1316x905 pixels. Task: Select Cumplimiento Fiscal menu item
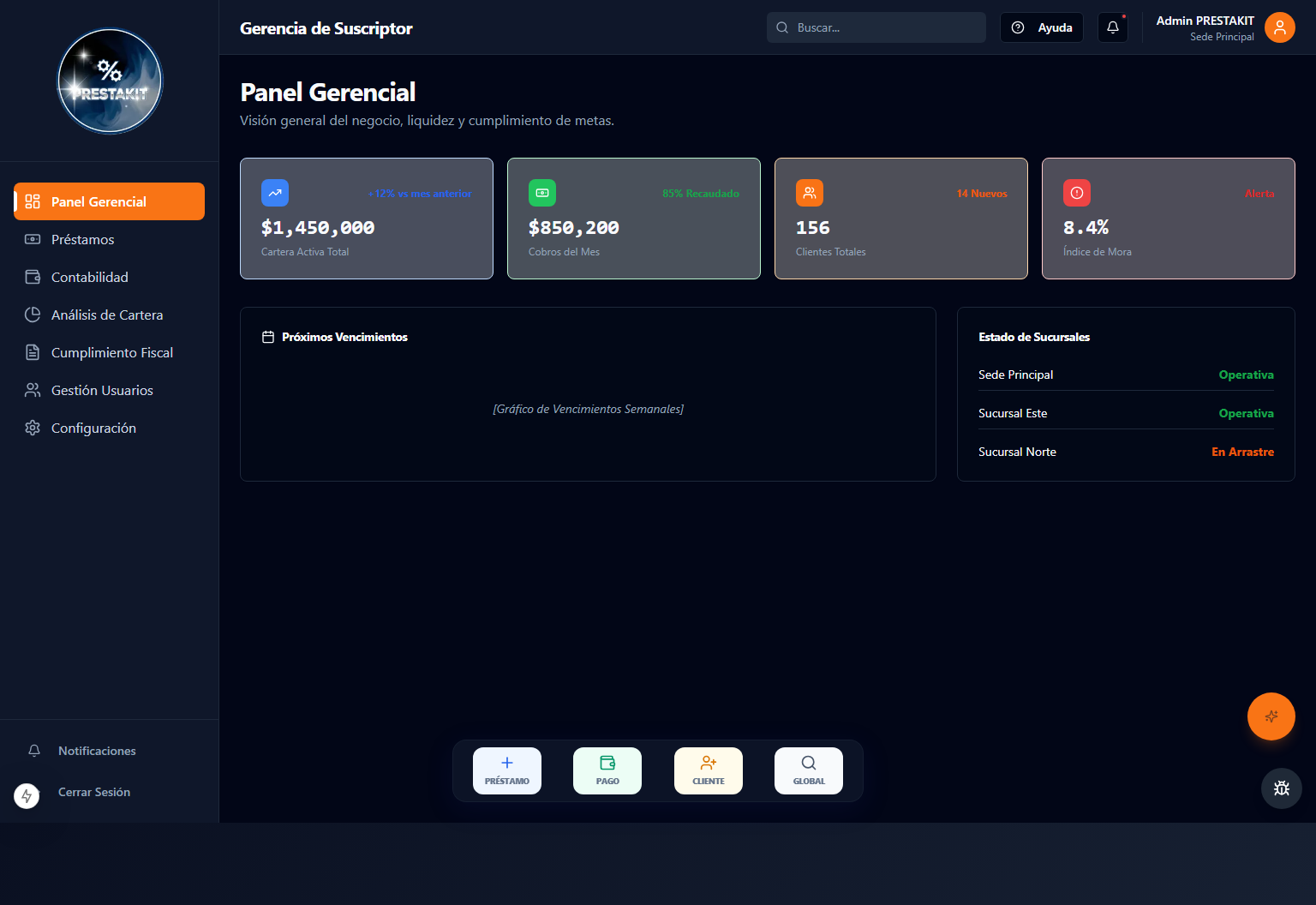[110, 352]
